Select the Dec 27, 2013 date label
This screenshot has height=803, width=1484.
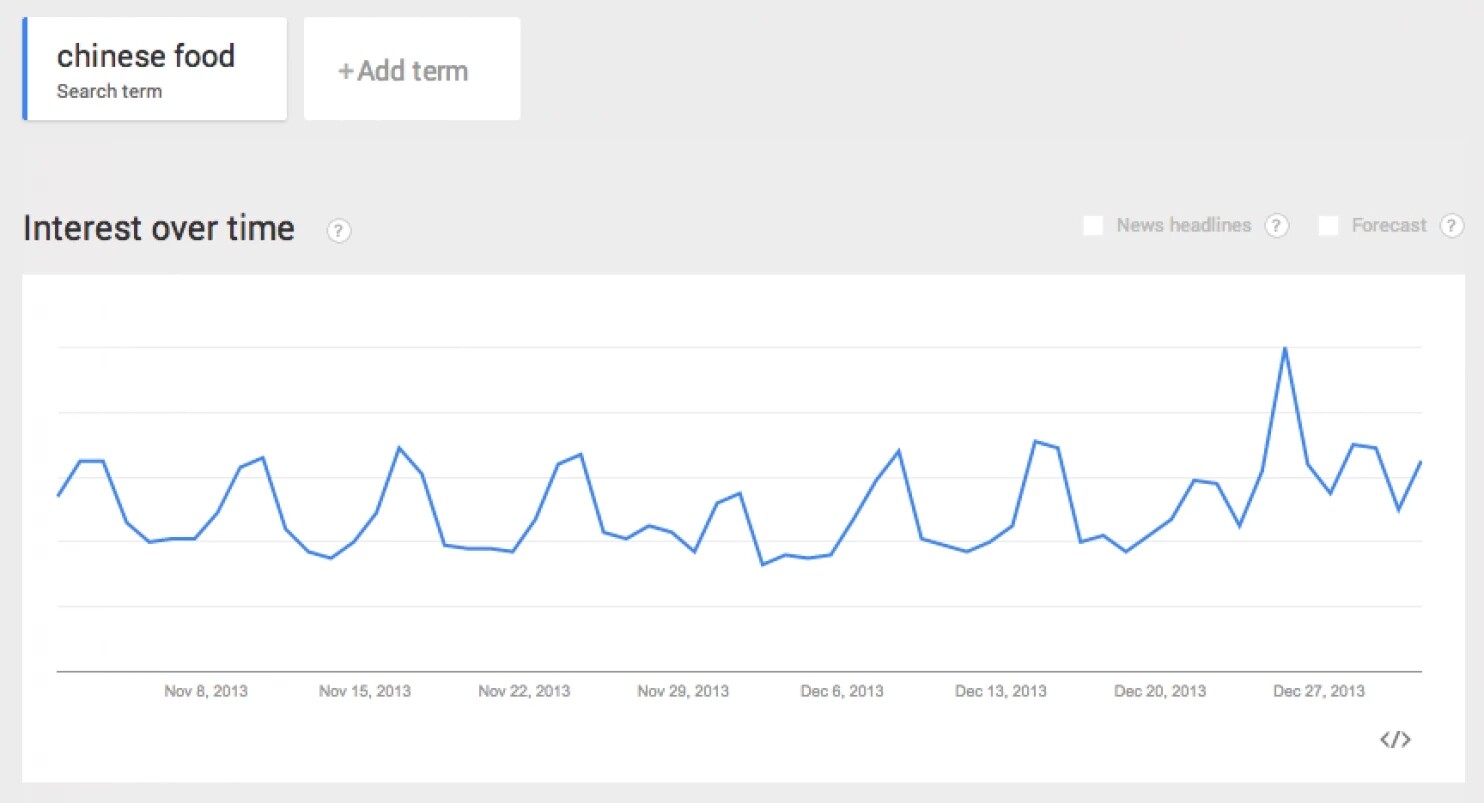[1319, 691]
